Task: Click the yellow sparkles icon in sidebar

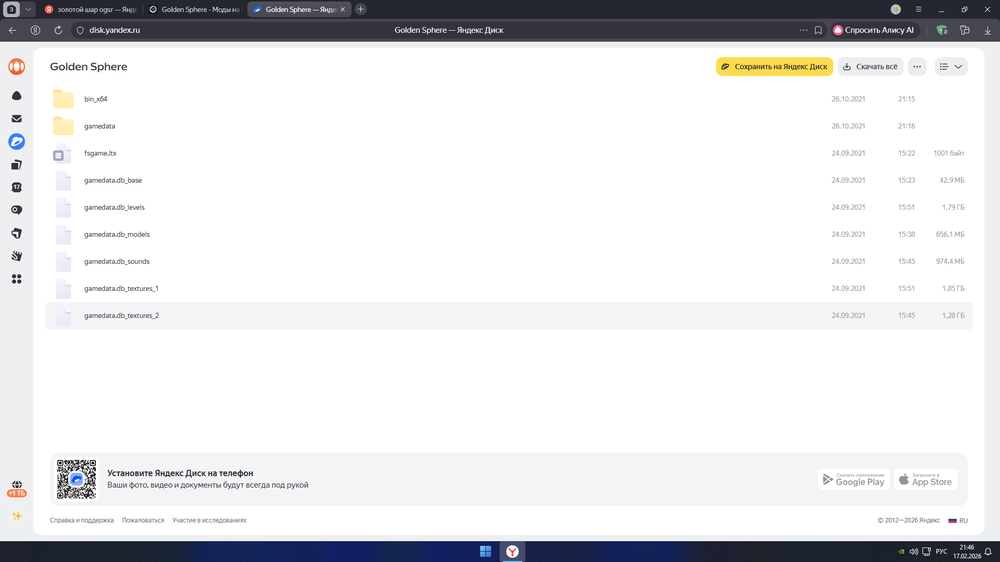Action: (17, 515)
